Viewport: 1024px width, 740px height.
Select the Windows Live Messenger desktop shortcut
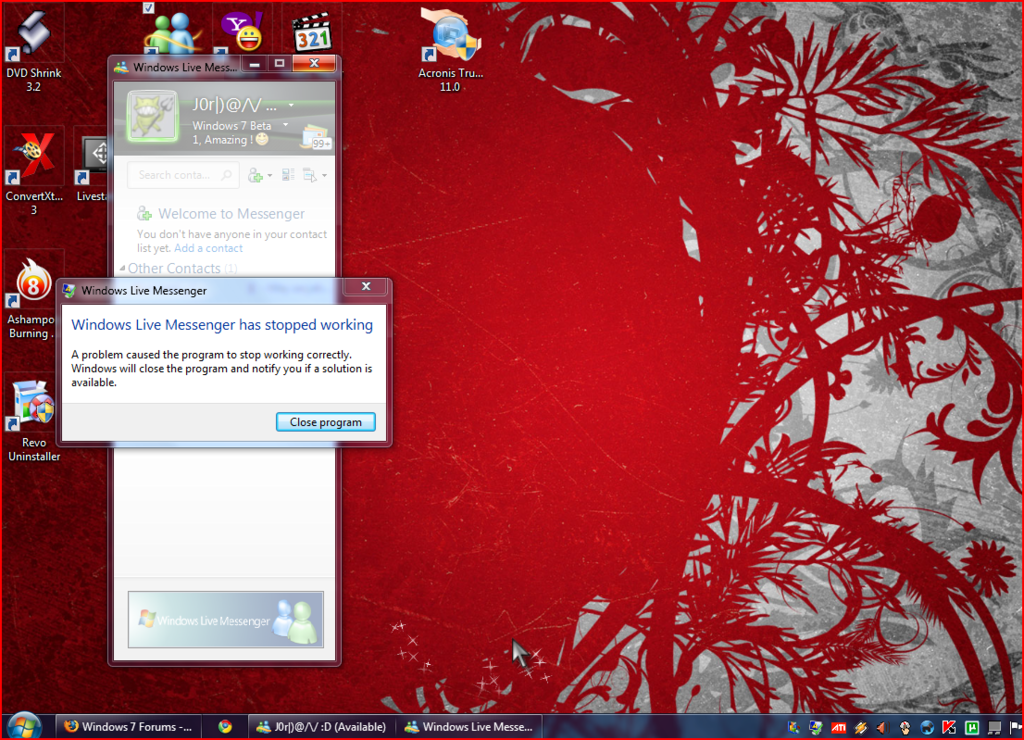tap(172, 33)
